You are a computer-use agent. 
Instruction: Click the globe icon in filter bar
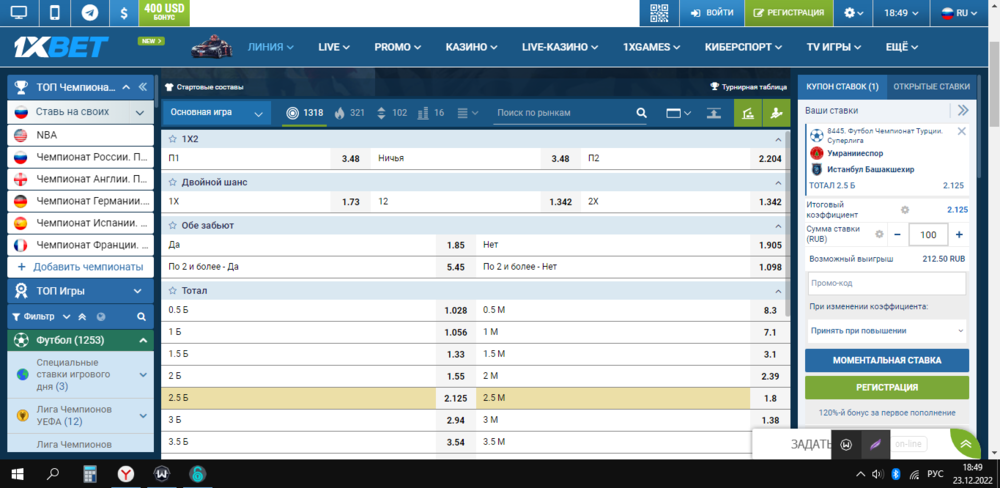click(x=100, y=316)
